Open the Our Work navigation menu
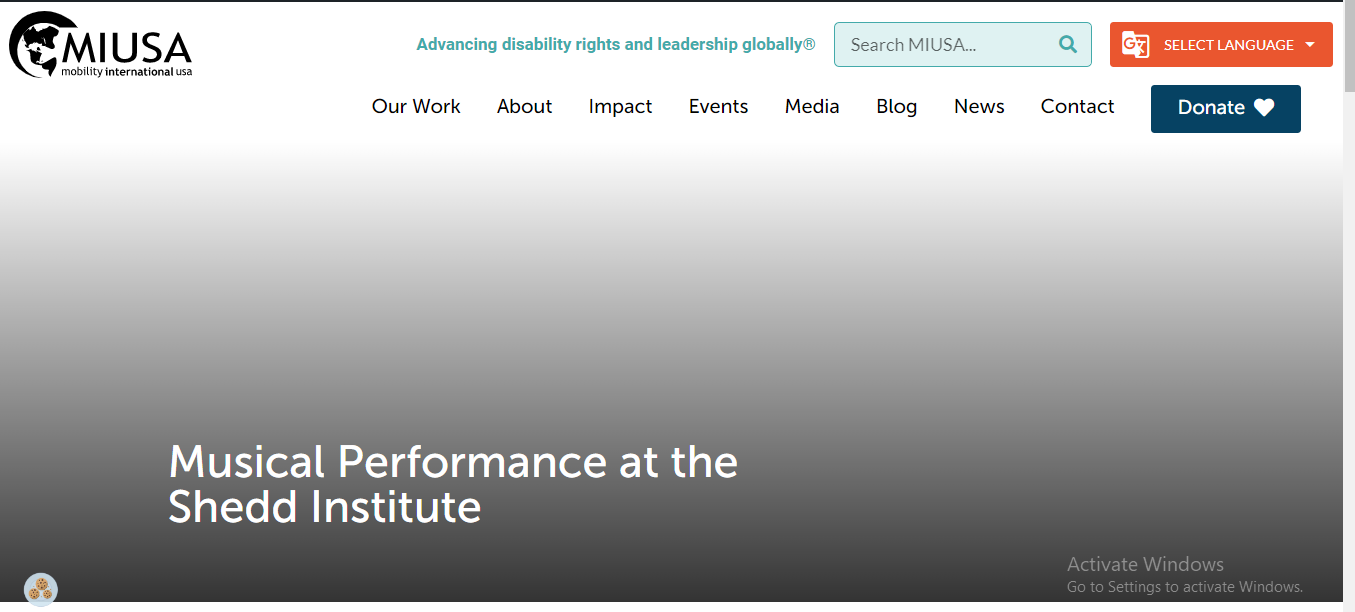The width and height of the screenshot is (1355, 612). click(x=416, y=106)
